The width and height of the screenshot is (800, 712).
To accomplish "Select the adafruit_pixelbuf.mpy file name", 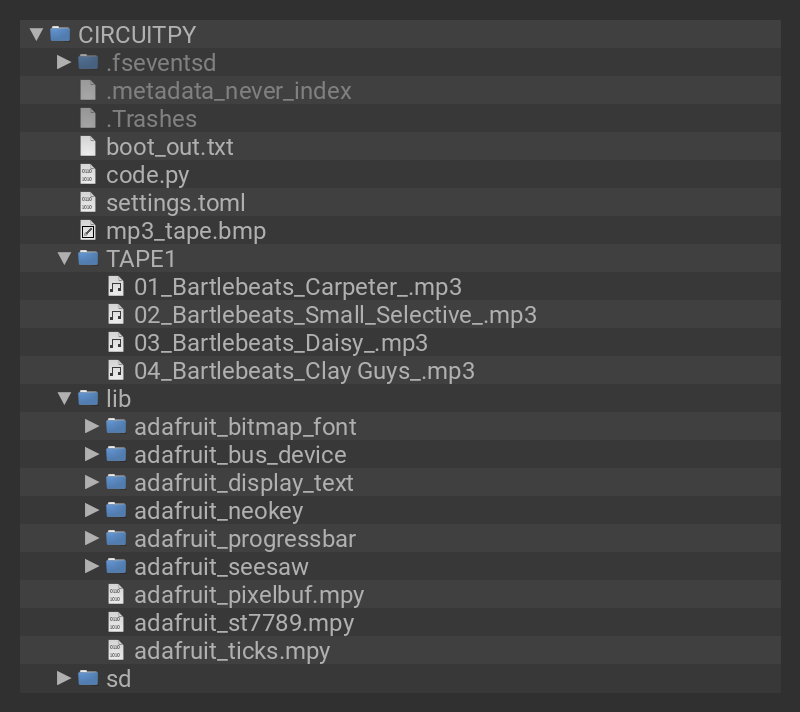I will 248,595.
